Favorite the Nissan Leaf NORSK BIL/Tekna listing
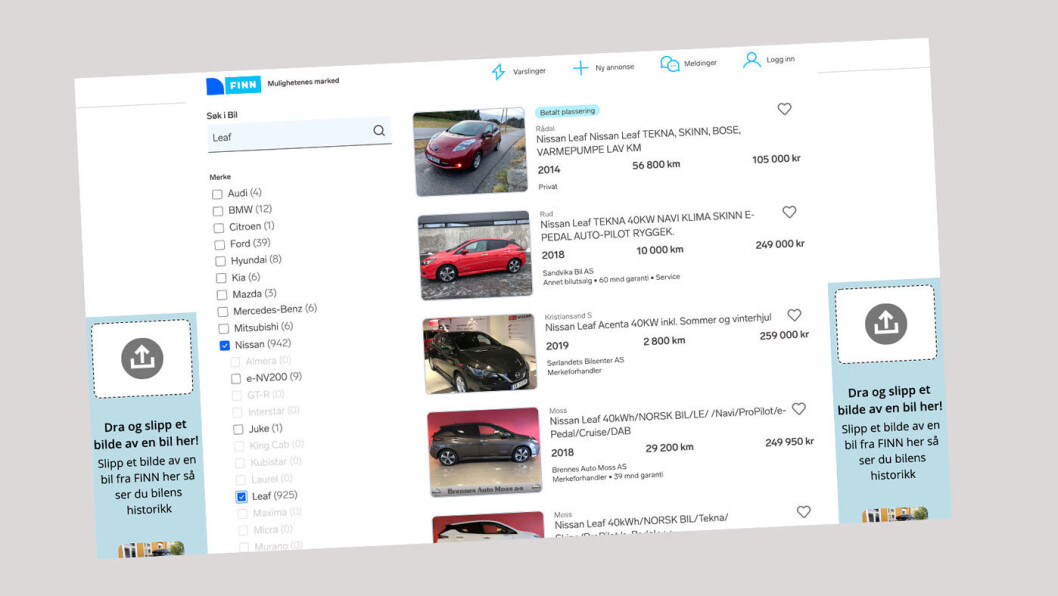This screenshot has height=596, width=1058. click(x=804, y=512)
